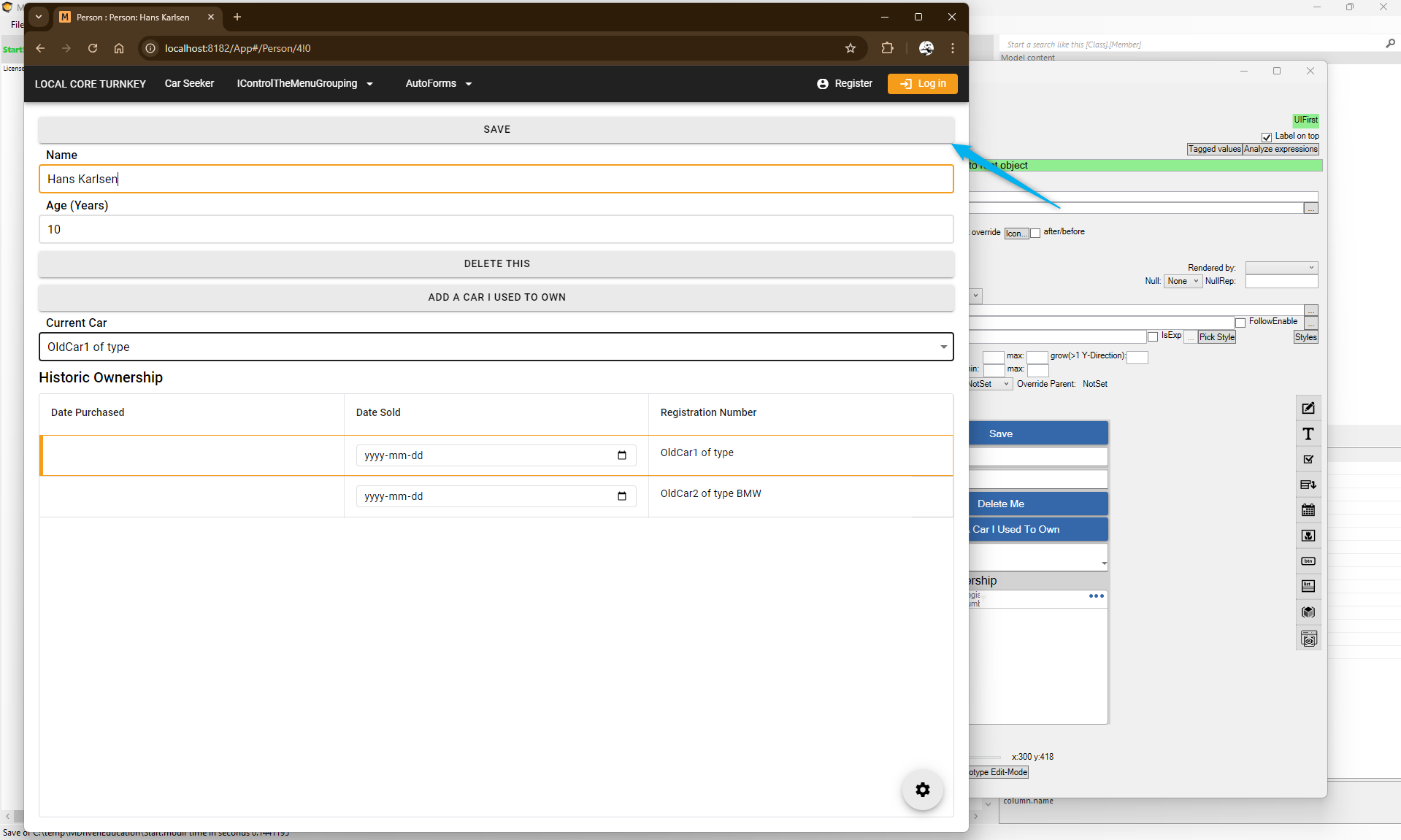The width and height of the screenshot is (1401, 840).
Task: Select the 3D cube component tool icon
Action: click(x=1308, y=612)
